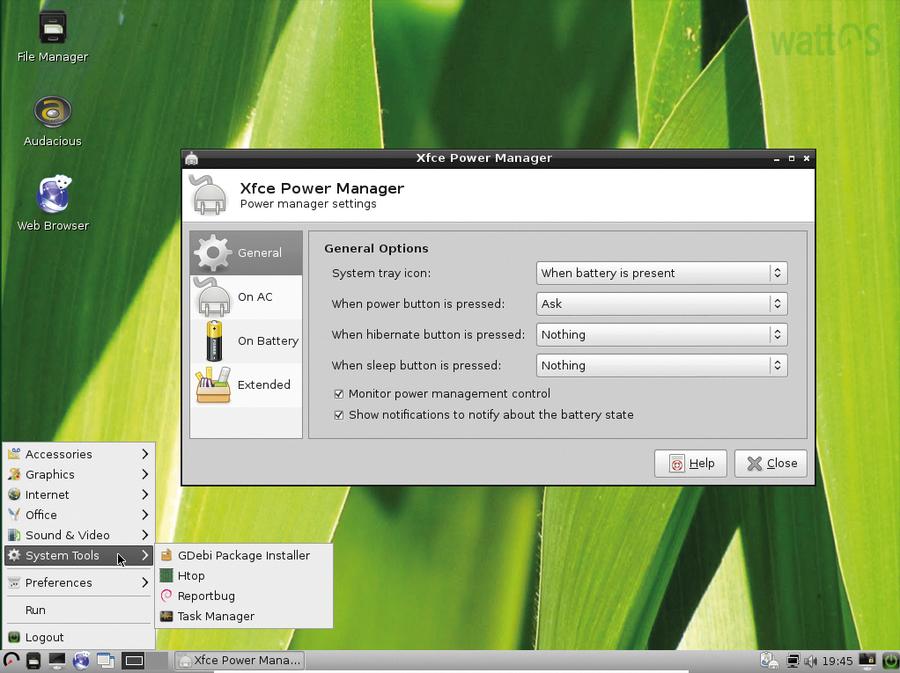Click the green power button on the taskbar
This screenshot has height=673, width=900.
pyautogui.click(x=889, y=660)
